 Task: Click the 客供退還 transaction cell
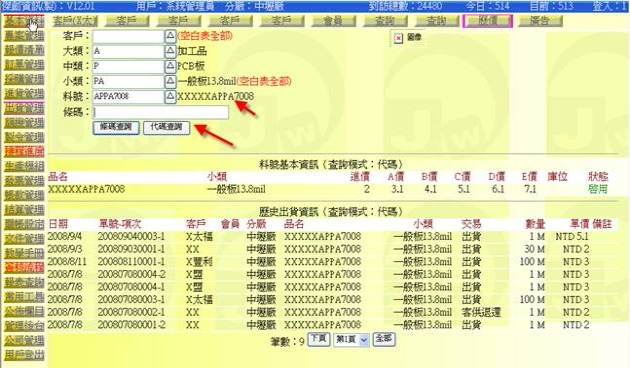(481, 312)
